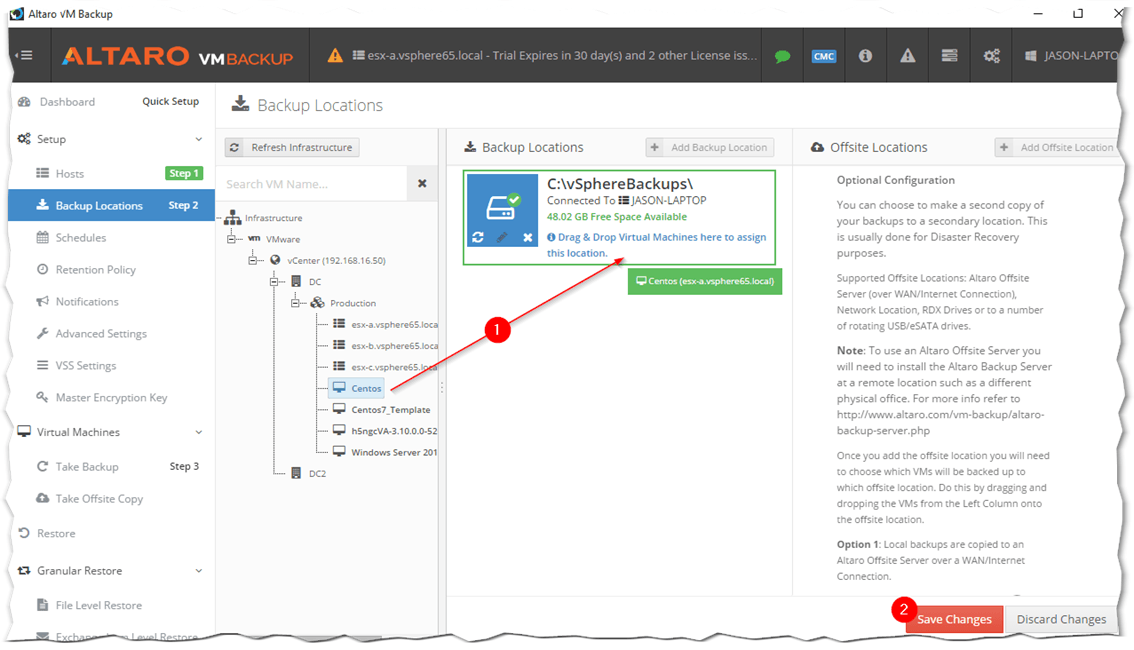Click the Advanced Settings wrench icon
This screenshot has height=650, width=1134.
(43, 333)
